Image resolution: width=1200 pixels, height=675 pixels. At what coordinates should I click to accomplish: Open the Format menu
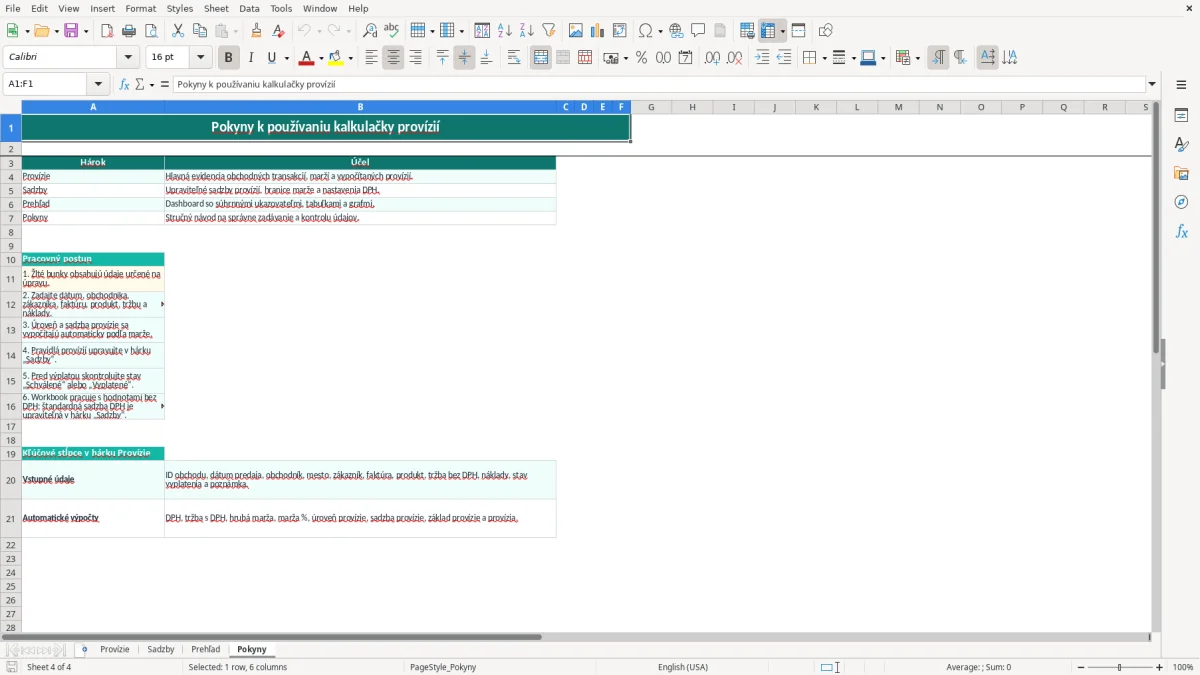click(x=140, y=8)
